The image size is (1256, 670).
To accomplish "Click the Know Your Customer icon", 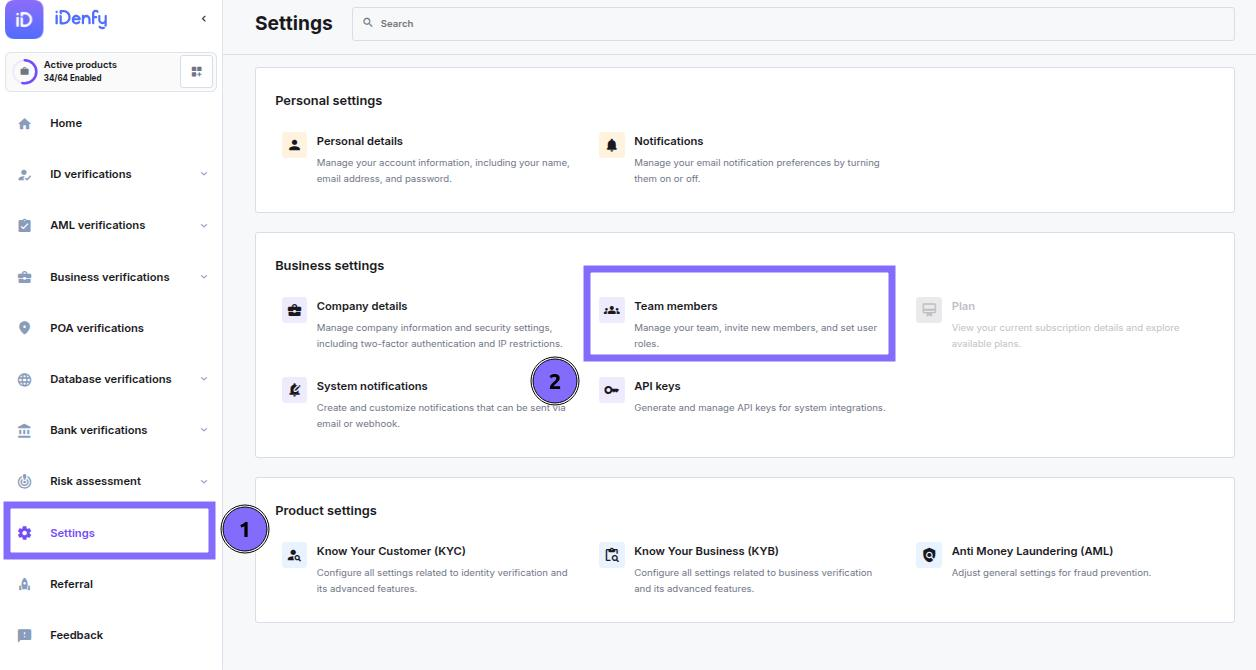I will [x=294, y=555].
